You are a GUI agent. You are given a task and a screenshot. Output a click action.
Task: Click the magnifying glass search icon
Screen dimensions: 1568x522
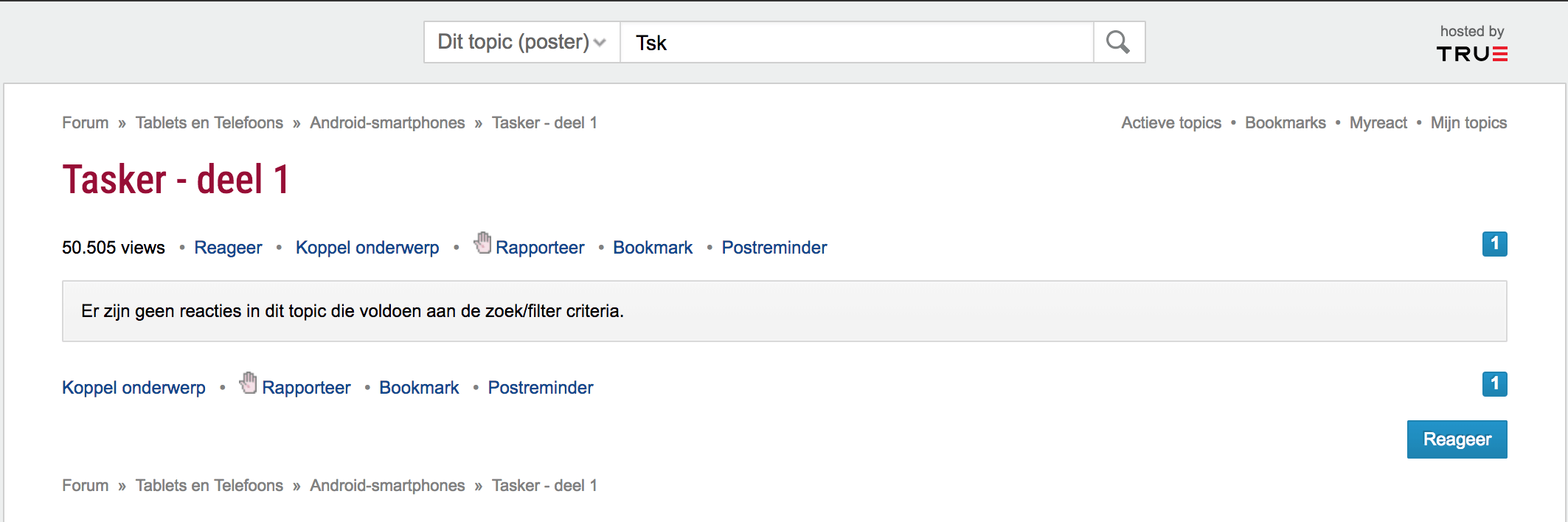[1118, 42]
